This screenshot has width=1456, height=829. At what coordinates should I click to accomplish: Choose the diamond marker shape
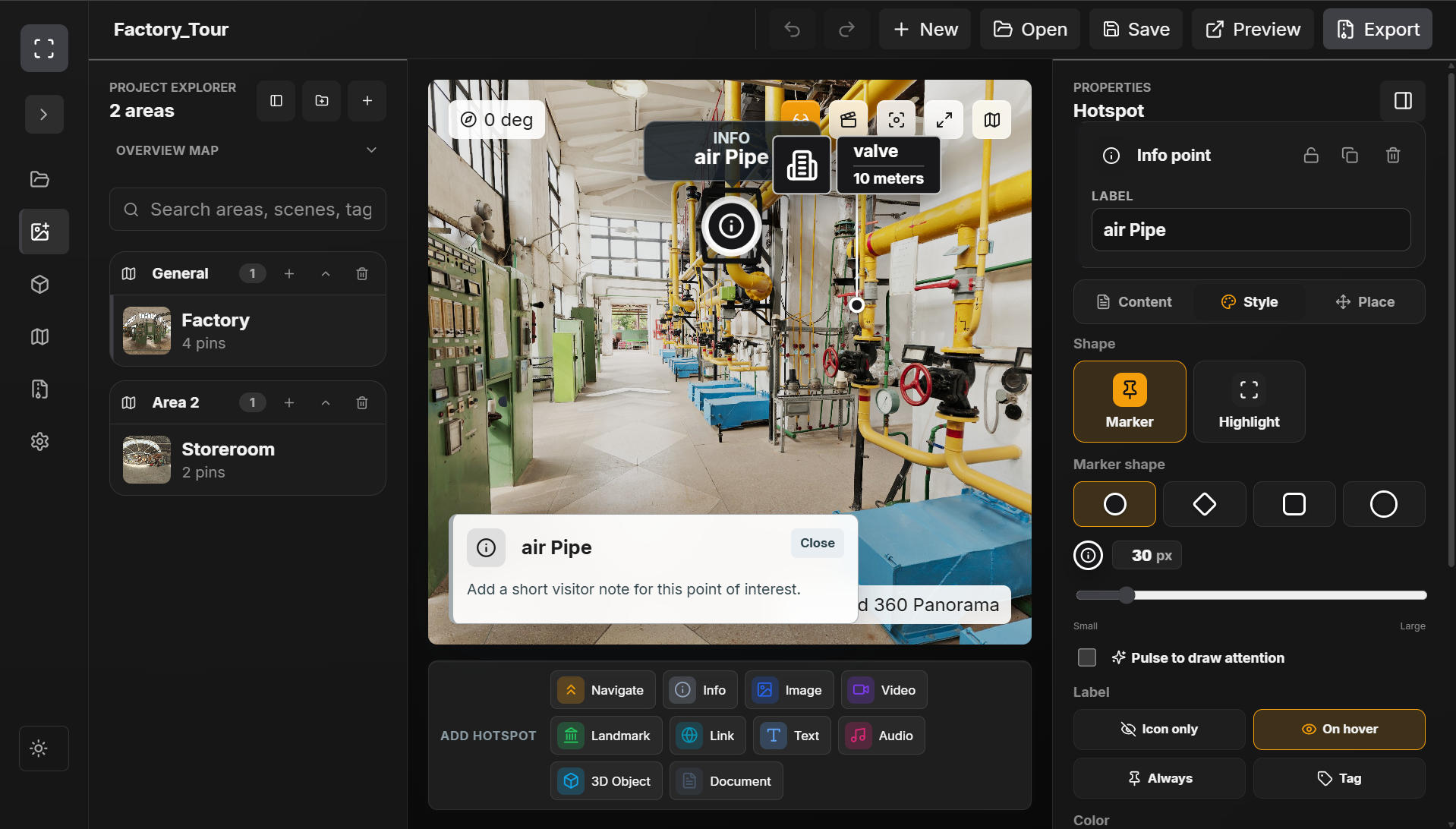1205,504
